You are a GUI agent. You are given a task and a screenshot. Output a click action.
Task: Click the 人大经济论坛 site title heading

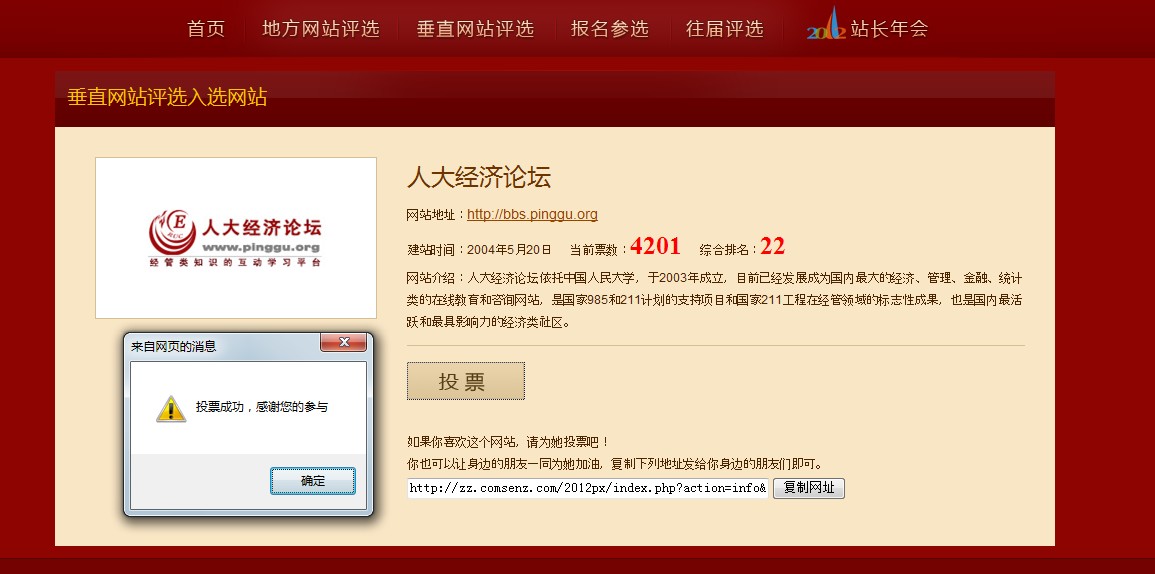coord(479,178)
